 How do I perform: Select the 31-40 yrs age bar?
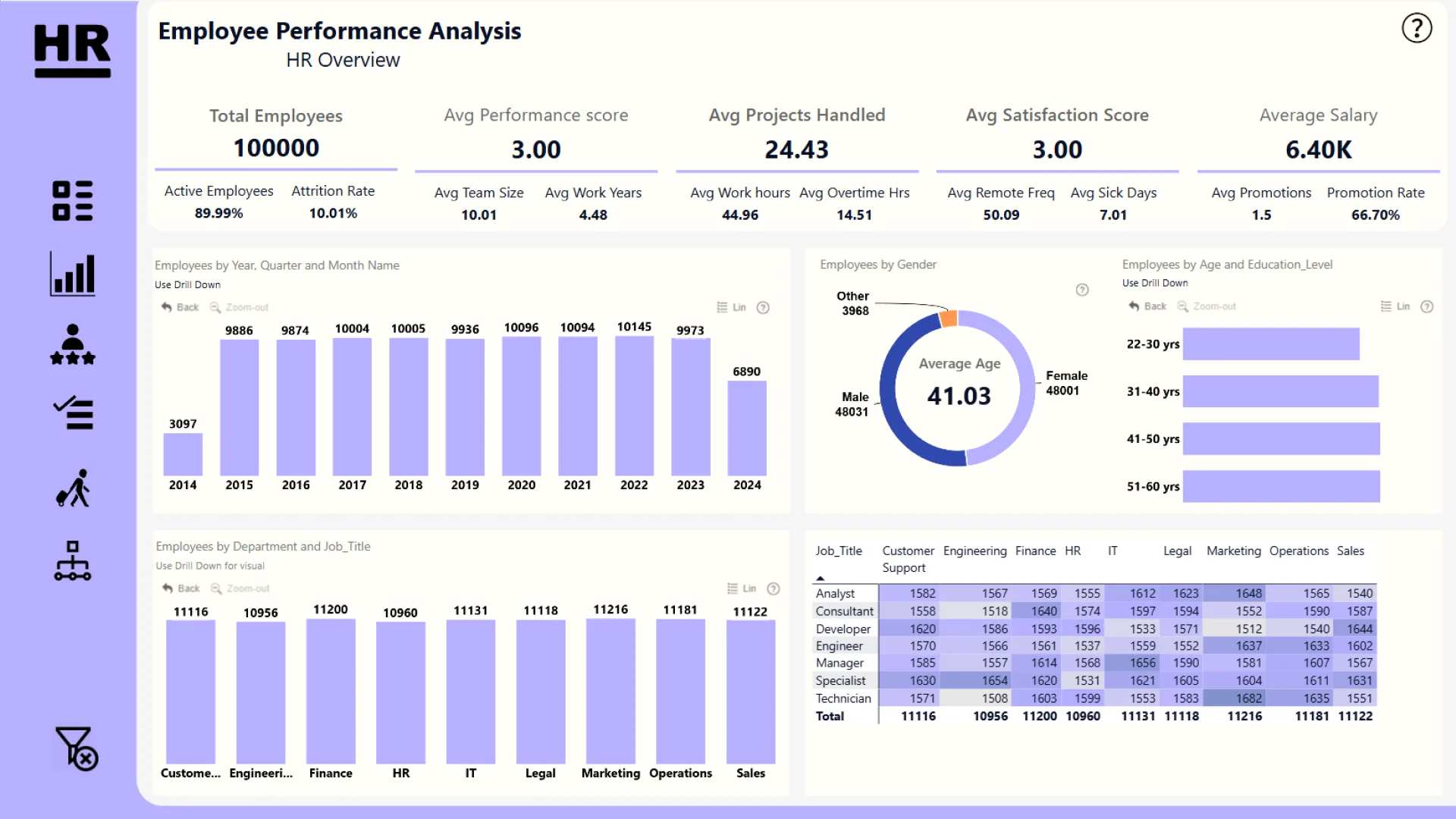pyautogui.click(x=1281, y=391)
